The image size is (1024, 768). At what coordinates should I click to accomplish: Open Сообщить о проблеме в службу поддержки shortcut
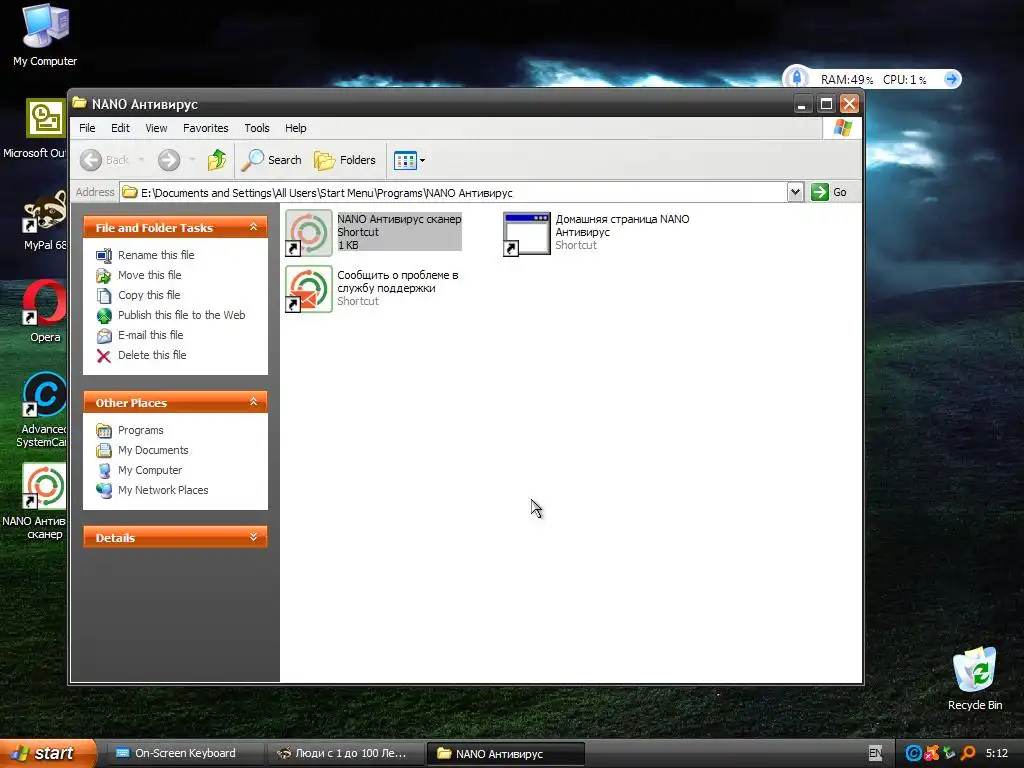coord(372,288)
